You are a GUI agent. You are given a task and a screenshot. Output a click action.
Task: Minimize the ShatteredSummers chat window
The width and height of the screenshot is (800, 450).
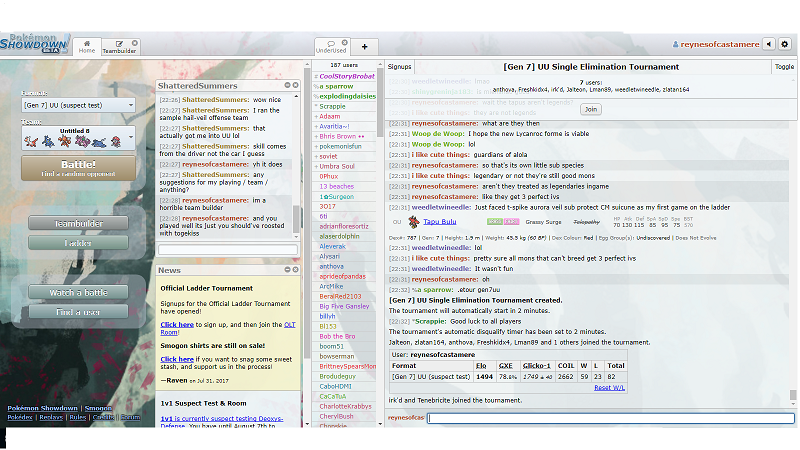point(285,86)
